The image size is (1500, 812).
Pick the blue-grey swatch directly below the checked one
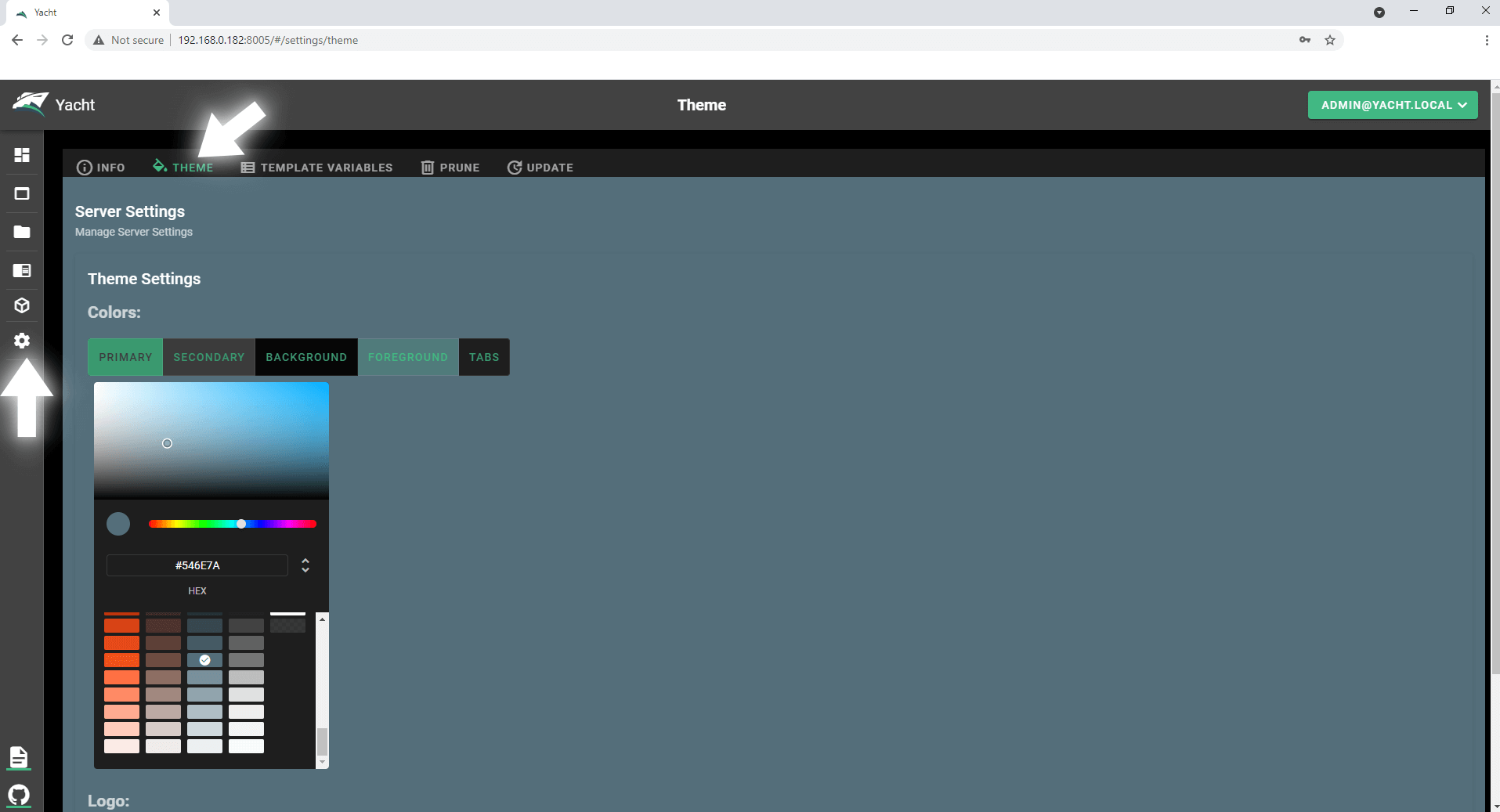click(204, 677)
